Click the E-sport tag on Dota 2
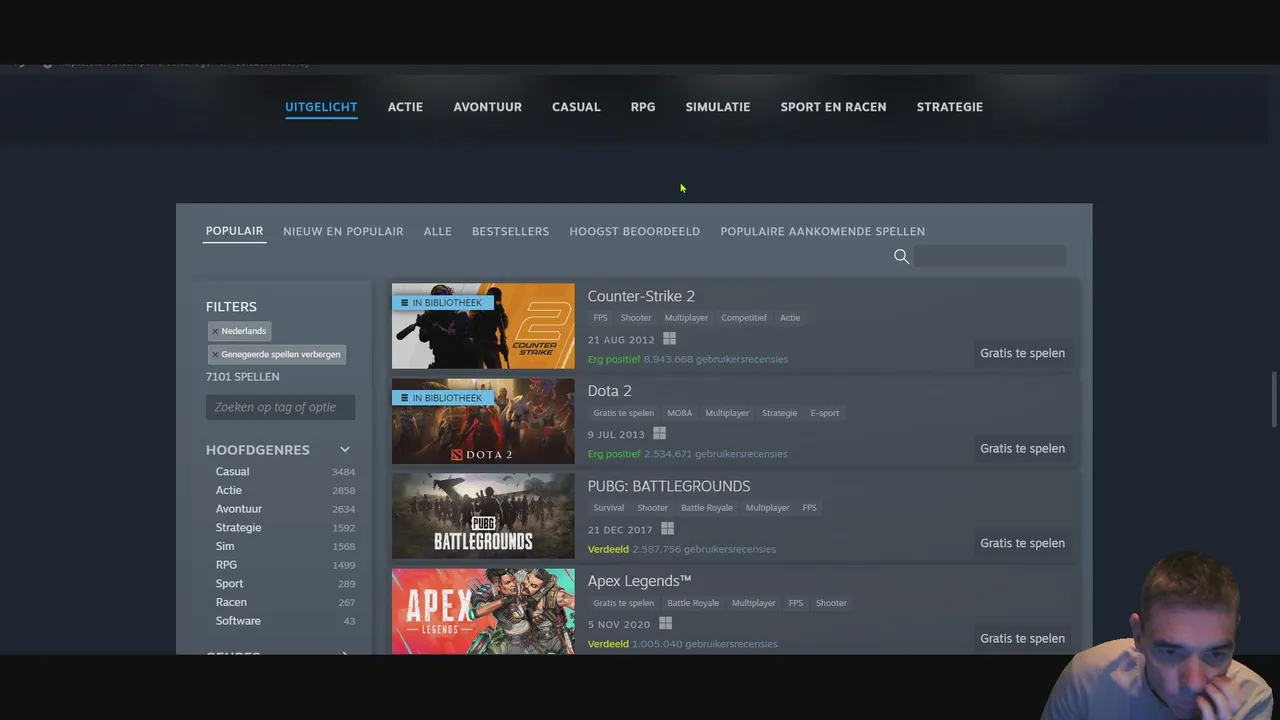This screenshot has width=1280, height=720. click(x=825, y=413)
